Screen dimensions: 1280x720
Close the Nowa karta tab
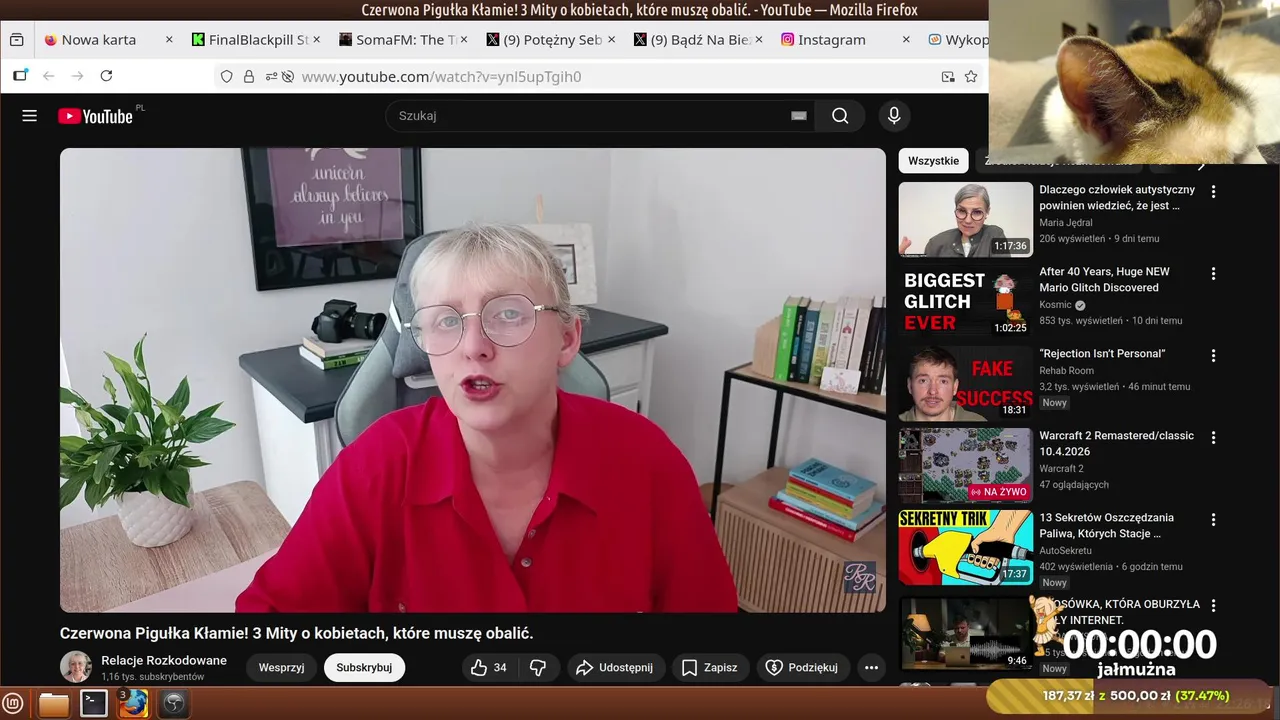[x=169, y=40]
